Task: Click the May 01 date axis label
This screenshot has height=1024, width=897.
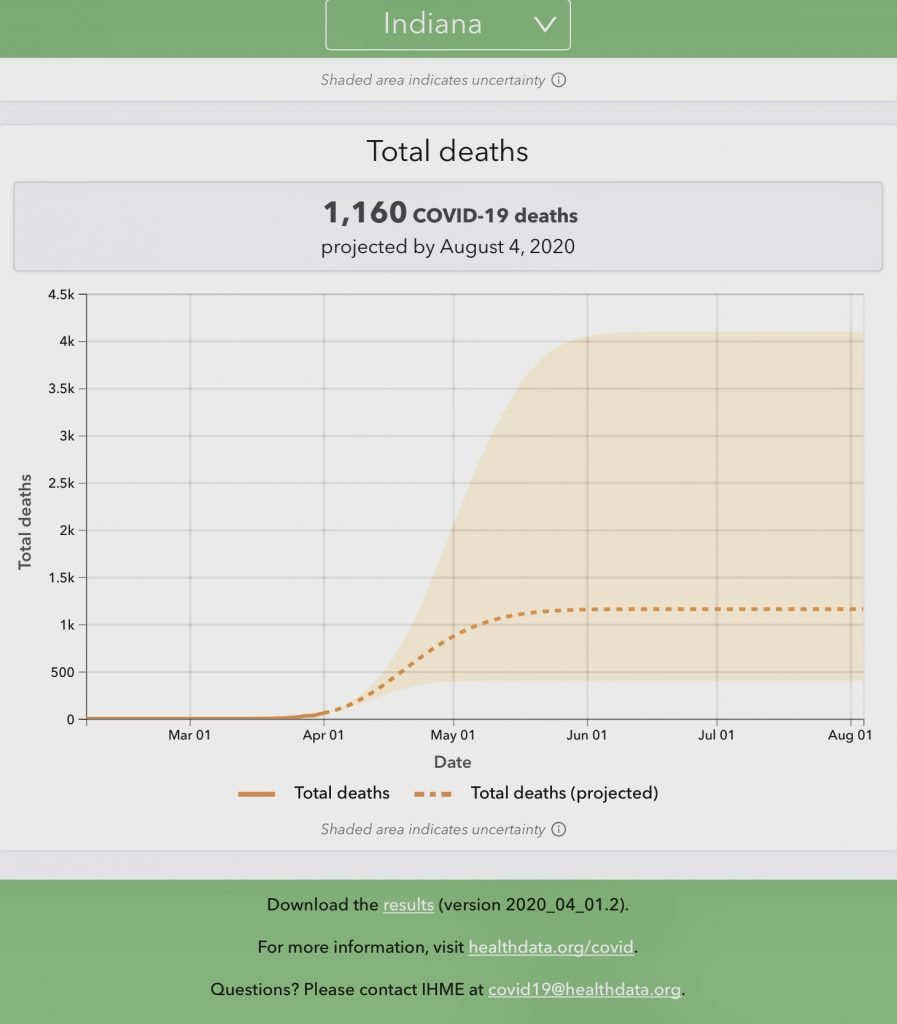Action: 452,735
